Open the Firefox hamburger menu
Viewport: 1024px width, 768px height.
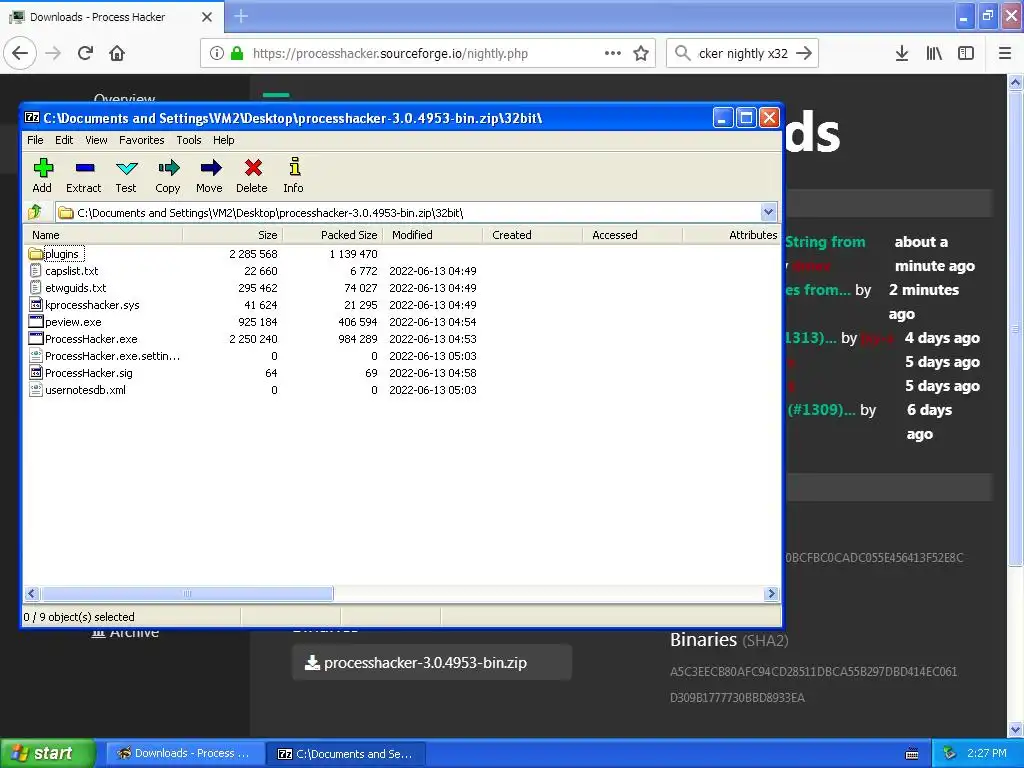point(1005,53)
